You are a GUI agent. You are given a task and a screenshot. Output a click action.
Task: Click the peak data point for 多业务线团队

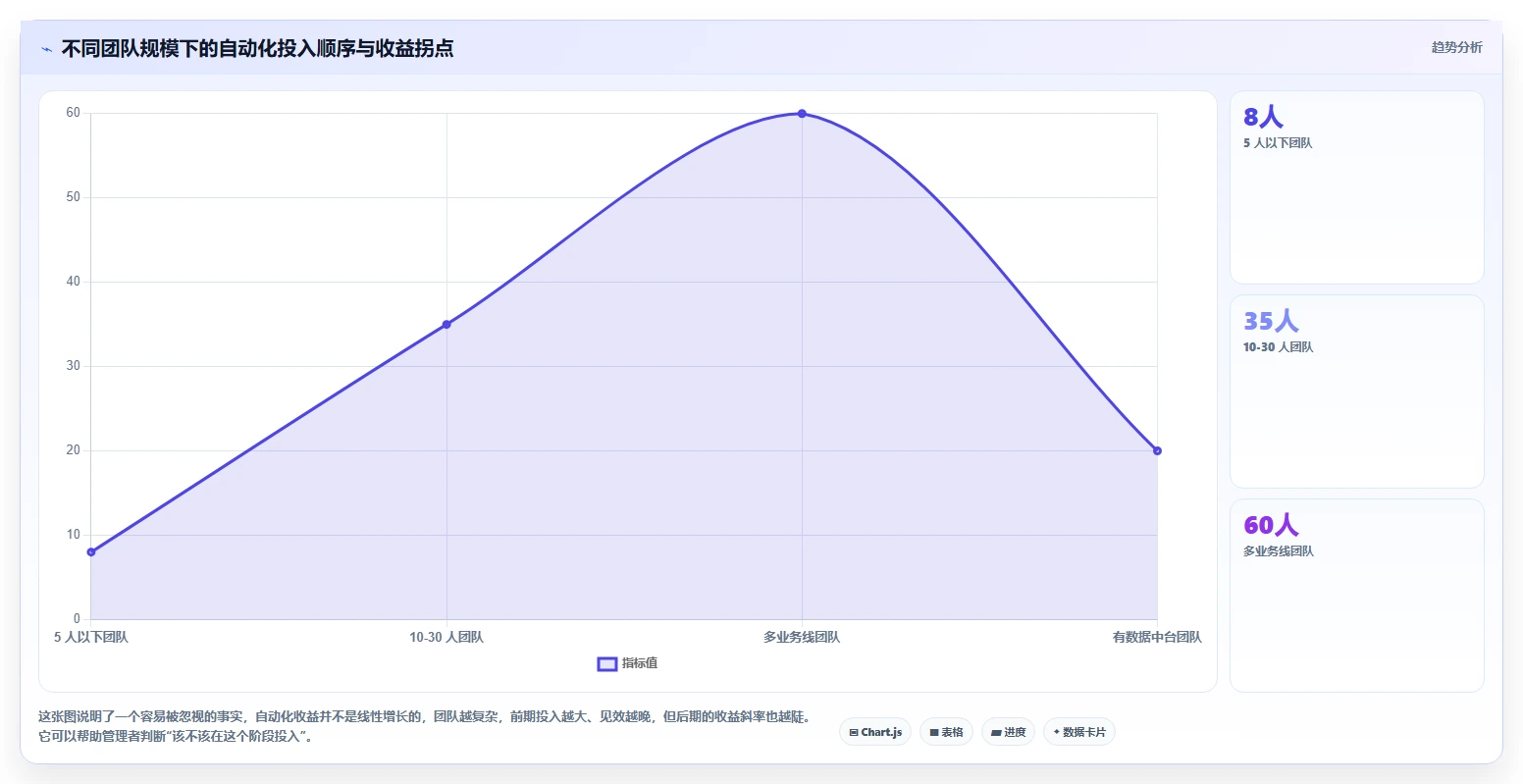802,114
